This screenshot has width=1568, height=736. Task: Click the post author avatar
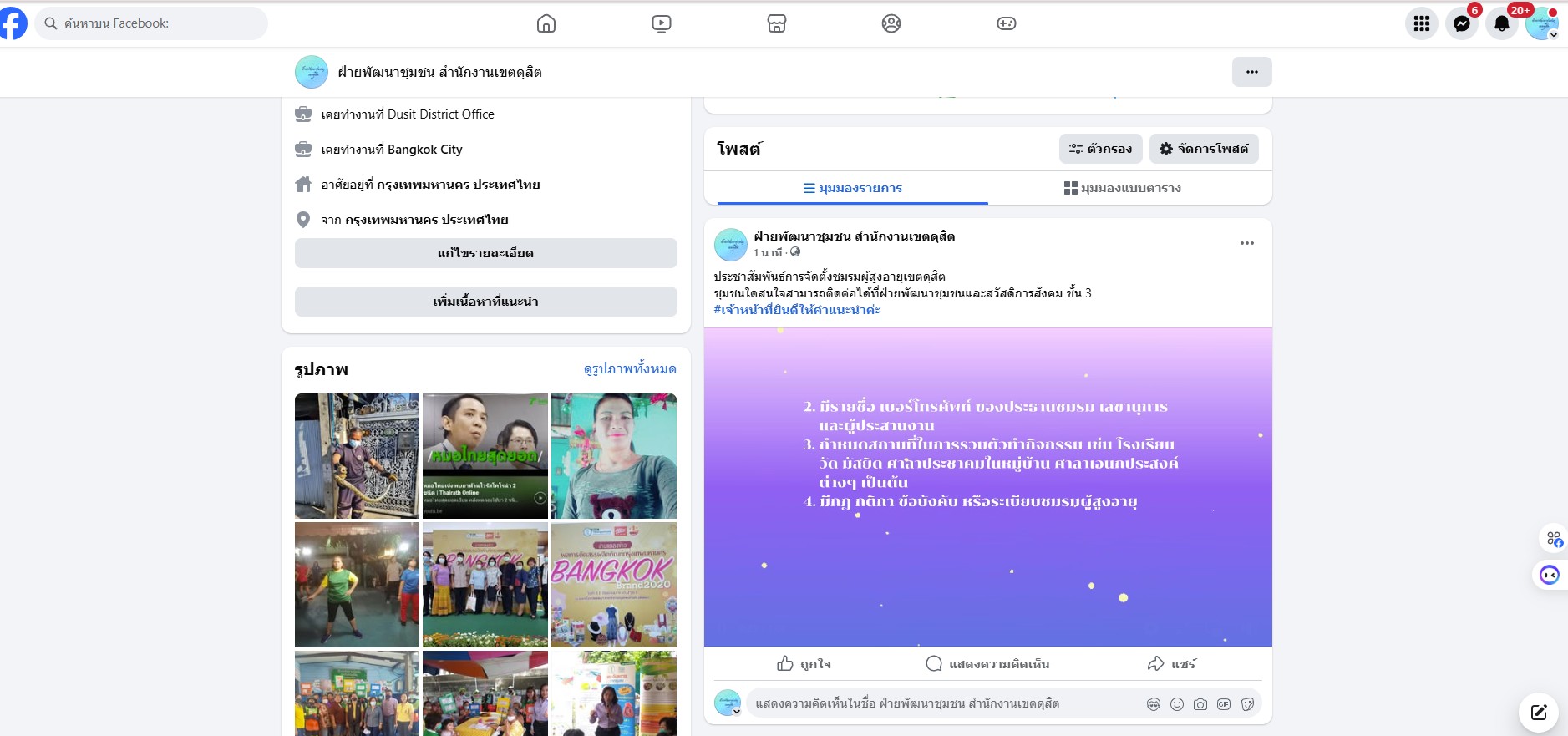(731, 245)
